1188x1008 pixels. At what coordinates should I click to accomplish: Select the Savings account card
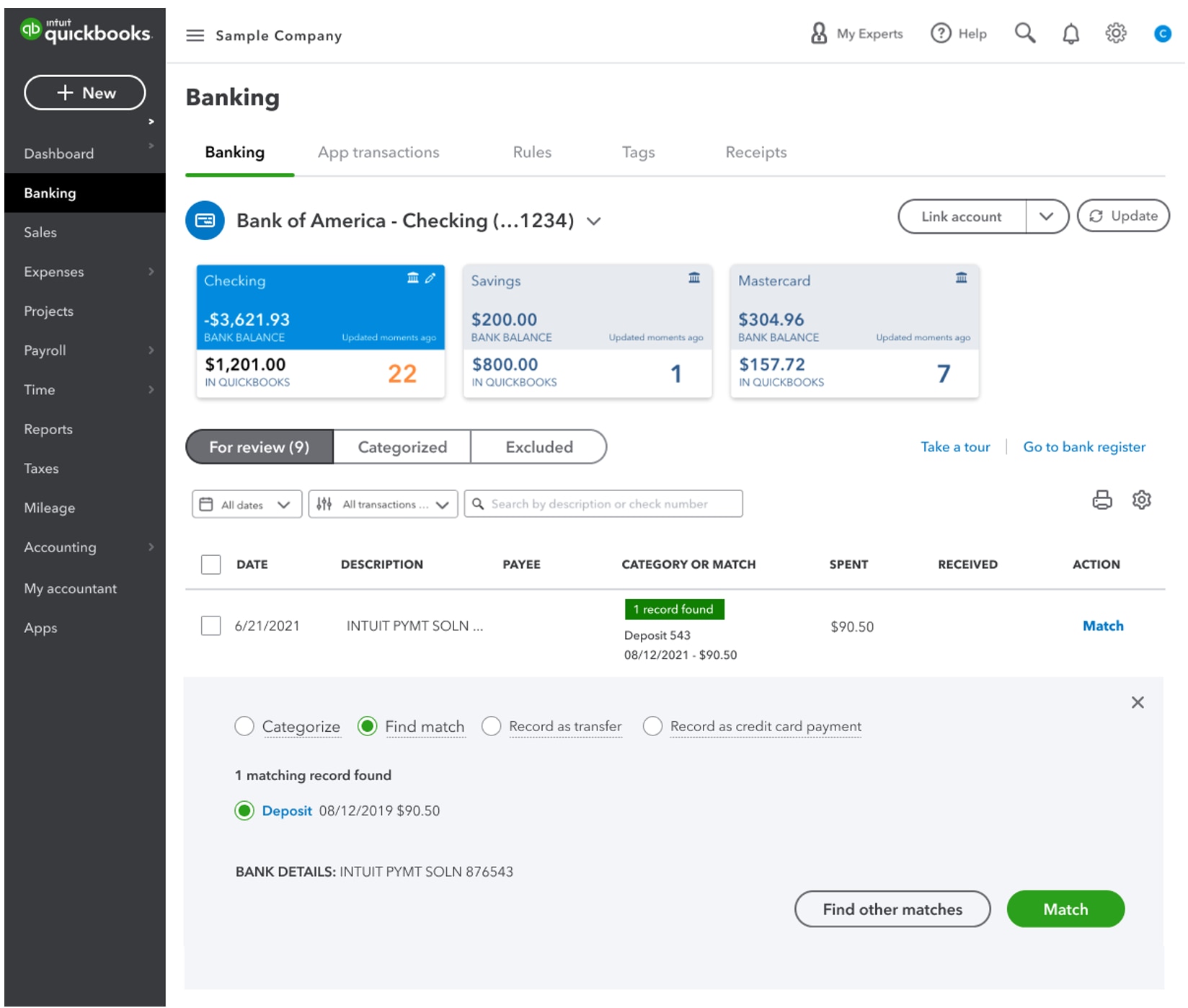[588, 331]
